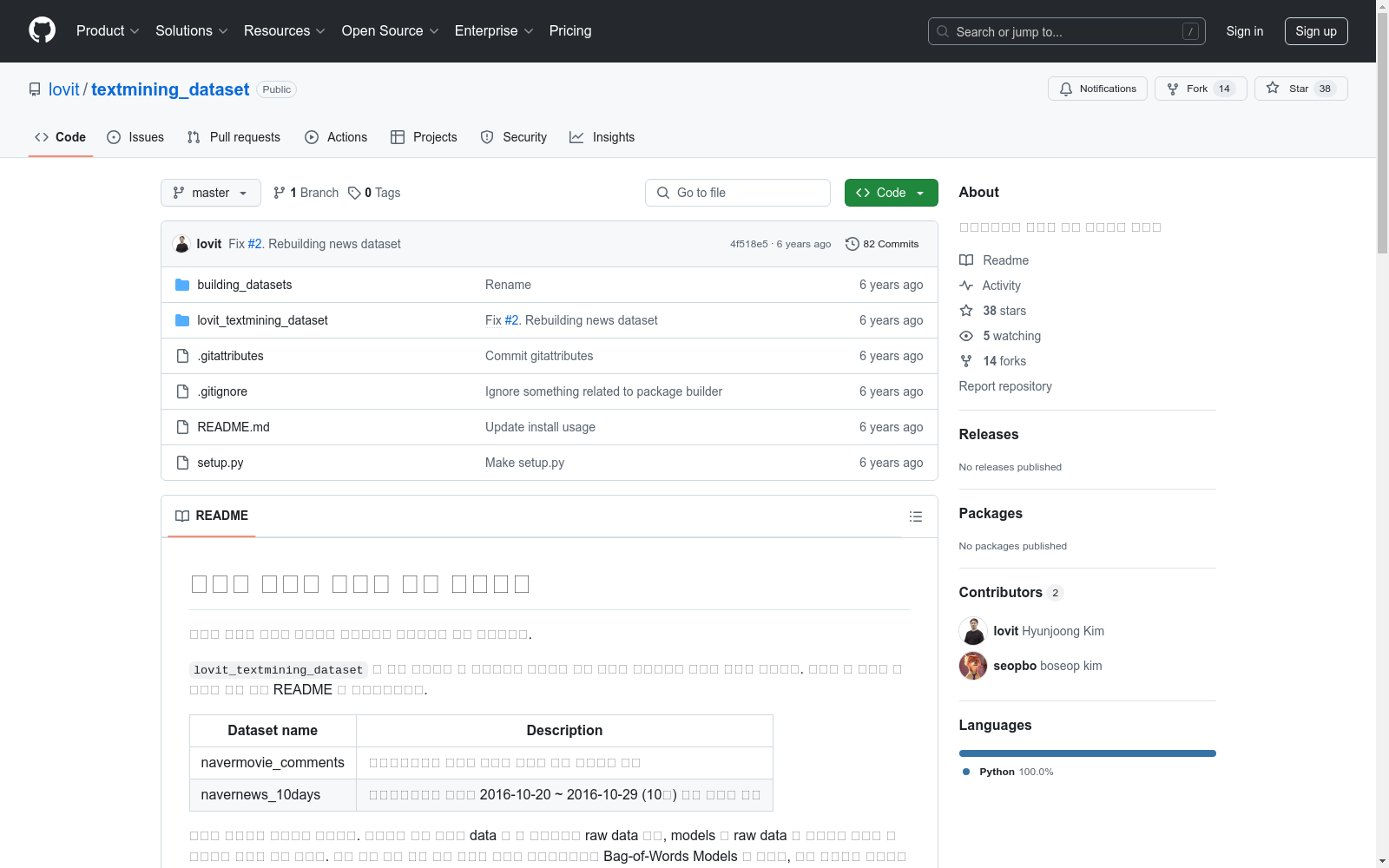
Task: Click the Python 100.0% language link
Action: point(1008,772)
